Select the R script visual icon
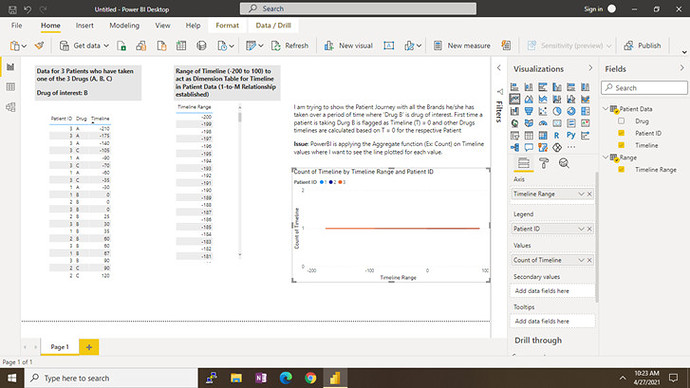Image resolution: width=690 pixels, height=388 pixels. (x=557, y=135)
